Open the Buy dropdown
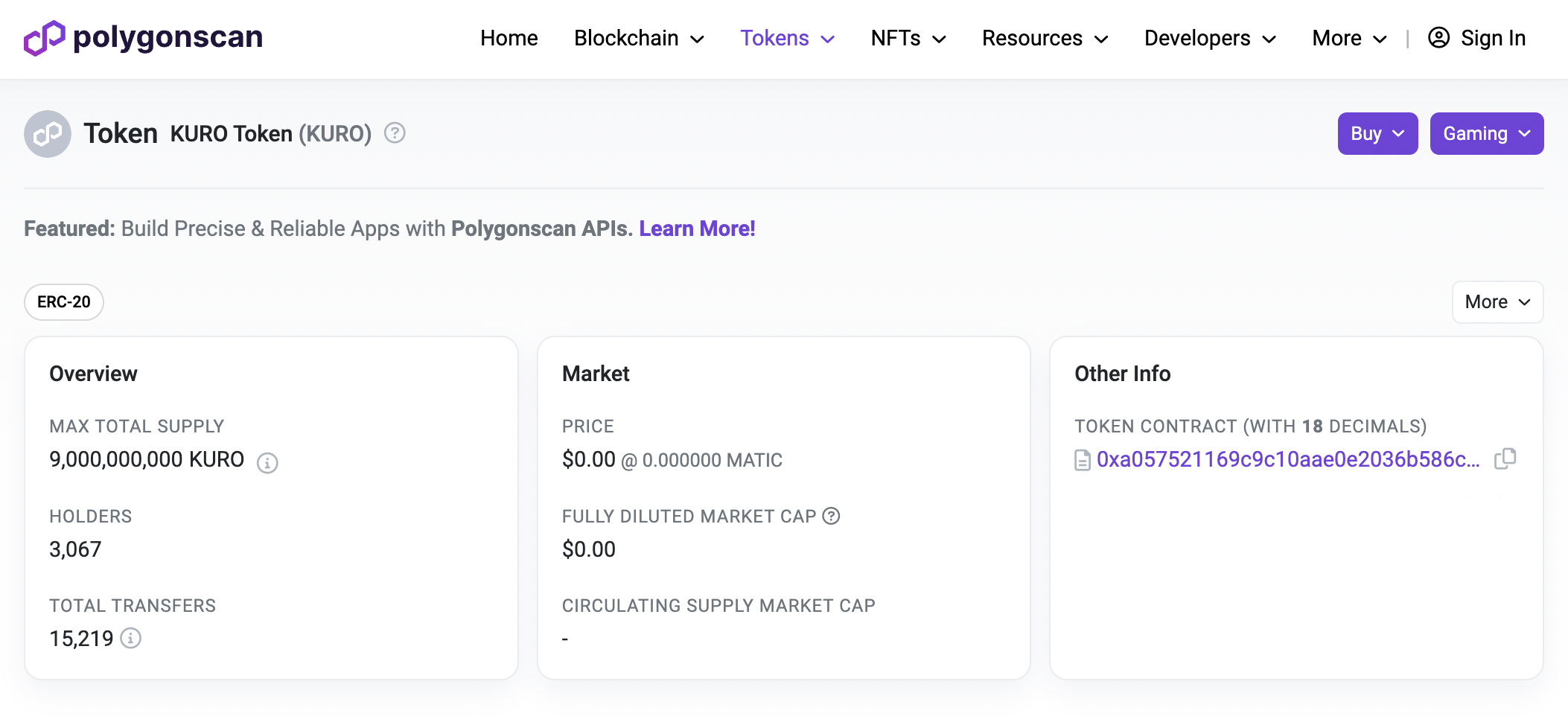The width and height of the screenshot is (1568, 722). (x=1377, y=134)
